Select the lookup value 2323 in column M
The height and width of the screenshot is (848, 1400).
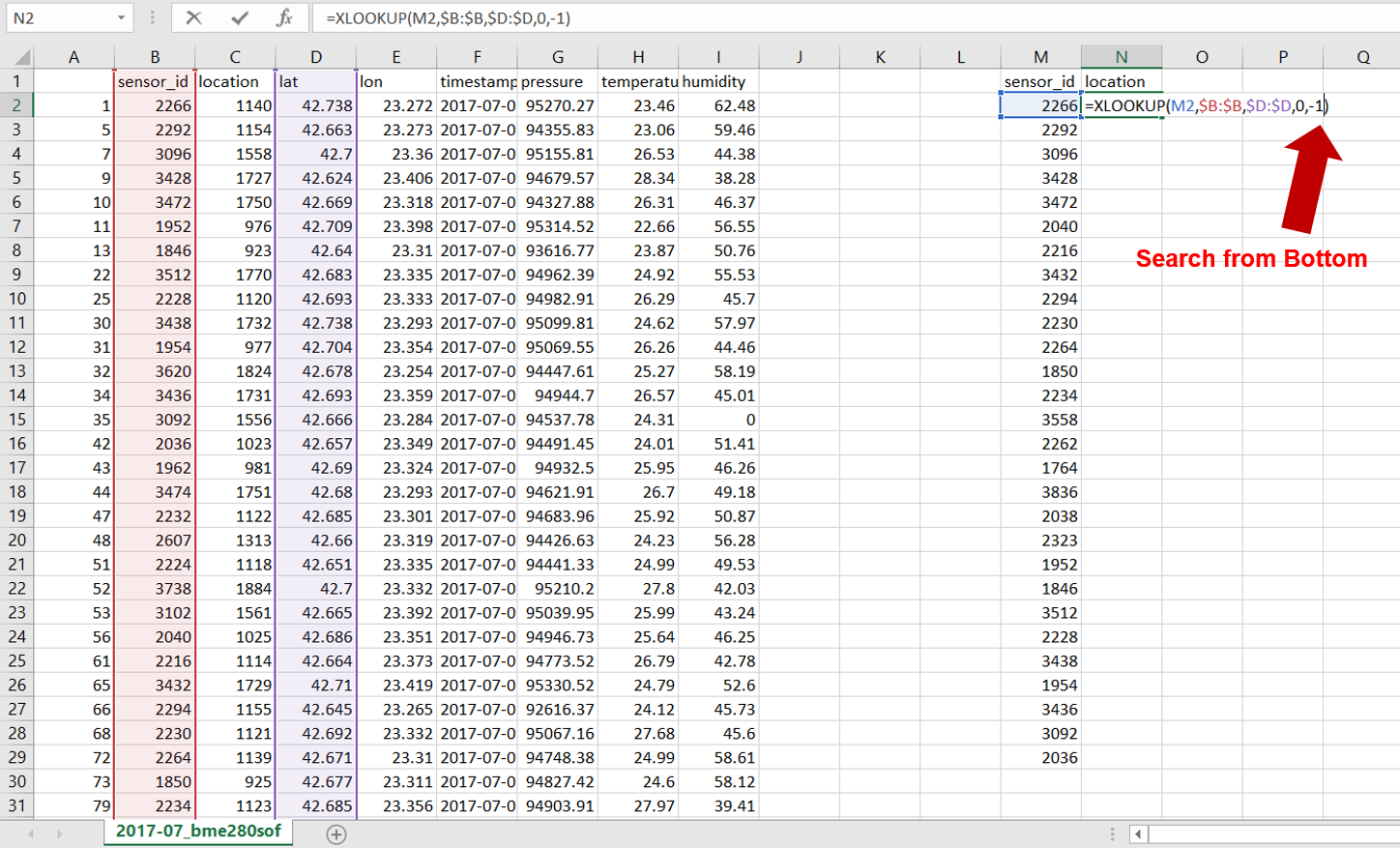[1041, 541]
